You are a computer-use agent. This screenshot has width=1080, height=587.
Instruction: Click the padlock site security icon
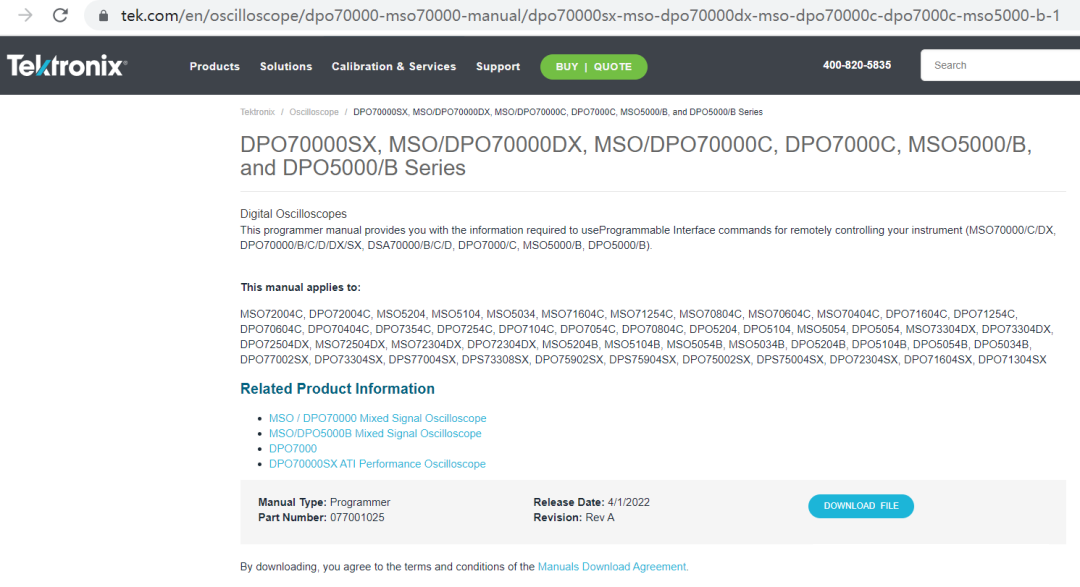click(103, 15)
